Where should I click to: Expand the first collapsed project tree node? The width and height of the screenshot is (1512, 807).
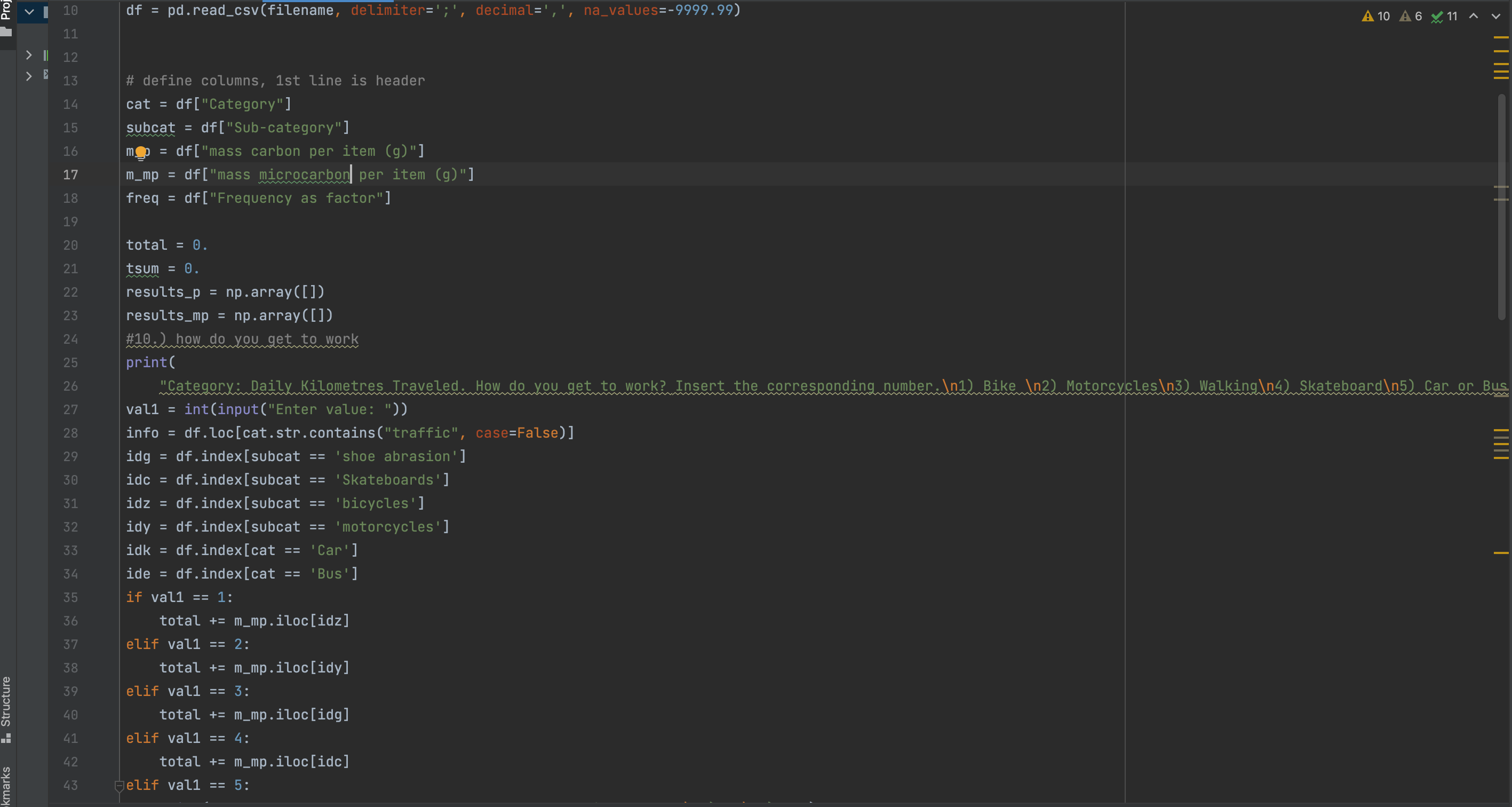[x=29, y=54]
